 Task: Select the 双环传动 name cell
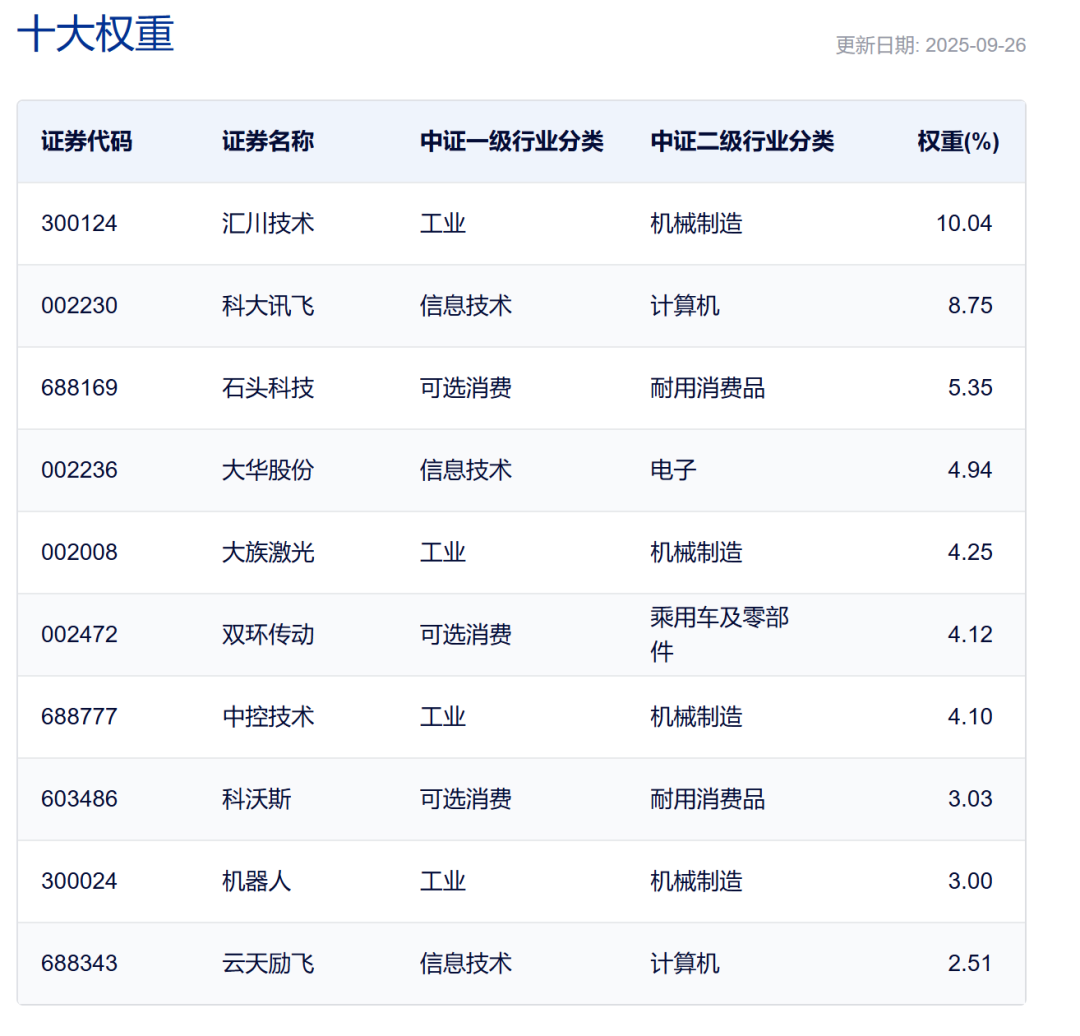click(268, 634)
